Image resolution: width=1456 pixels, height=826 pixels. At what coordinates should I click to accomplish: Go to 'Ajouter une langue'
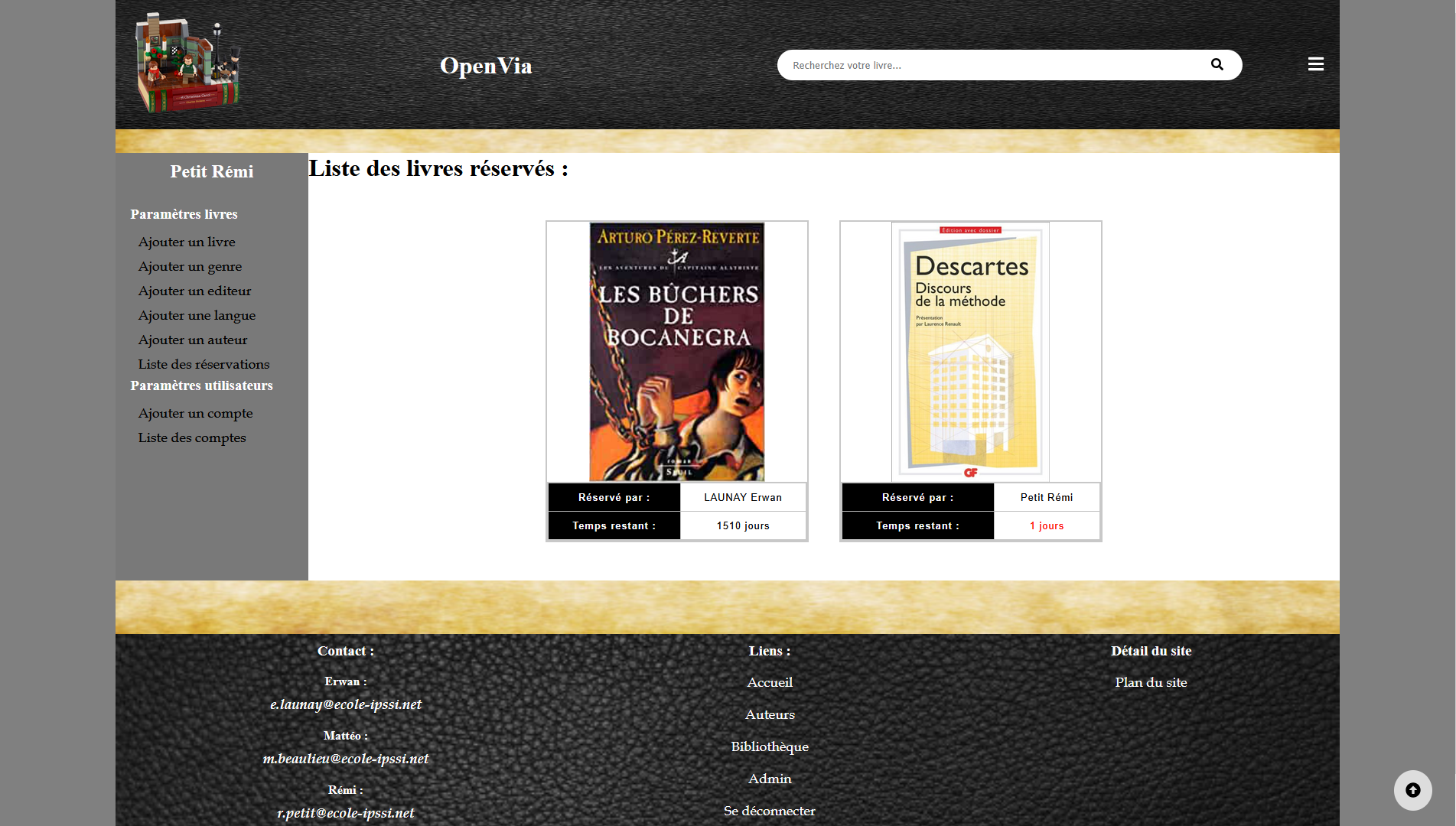click(x=197, y=315)
